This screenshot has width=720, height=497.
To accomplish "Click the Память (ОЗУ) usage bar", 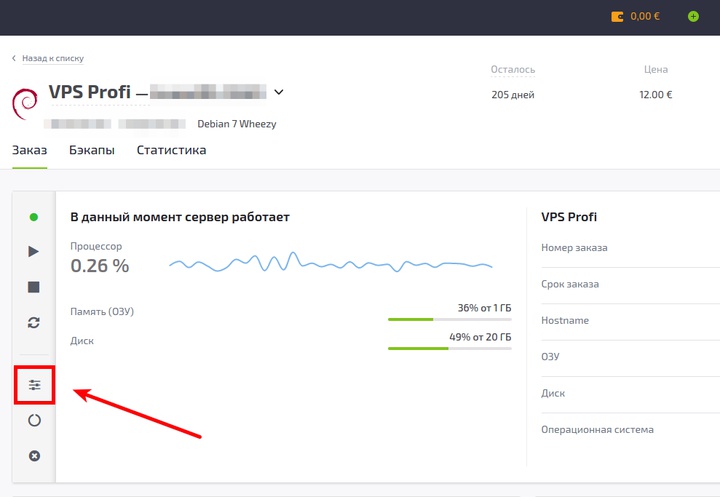I will [x=450, y=319].
